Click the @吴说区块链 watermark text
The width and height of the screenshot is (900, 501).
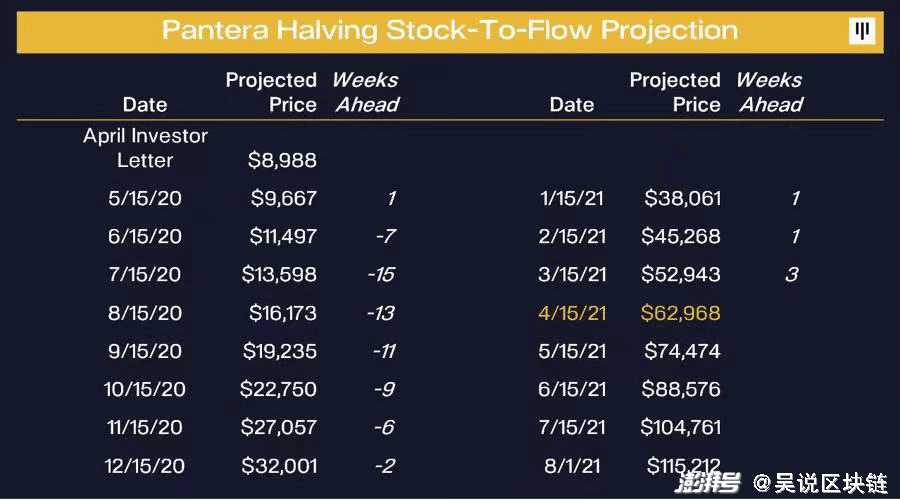click(820, 484)
